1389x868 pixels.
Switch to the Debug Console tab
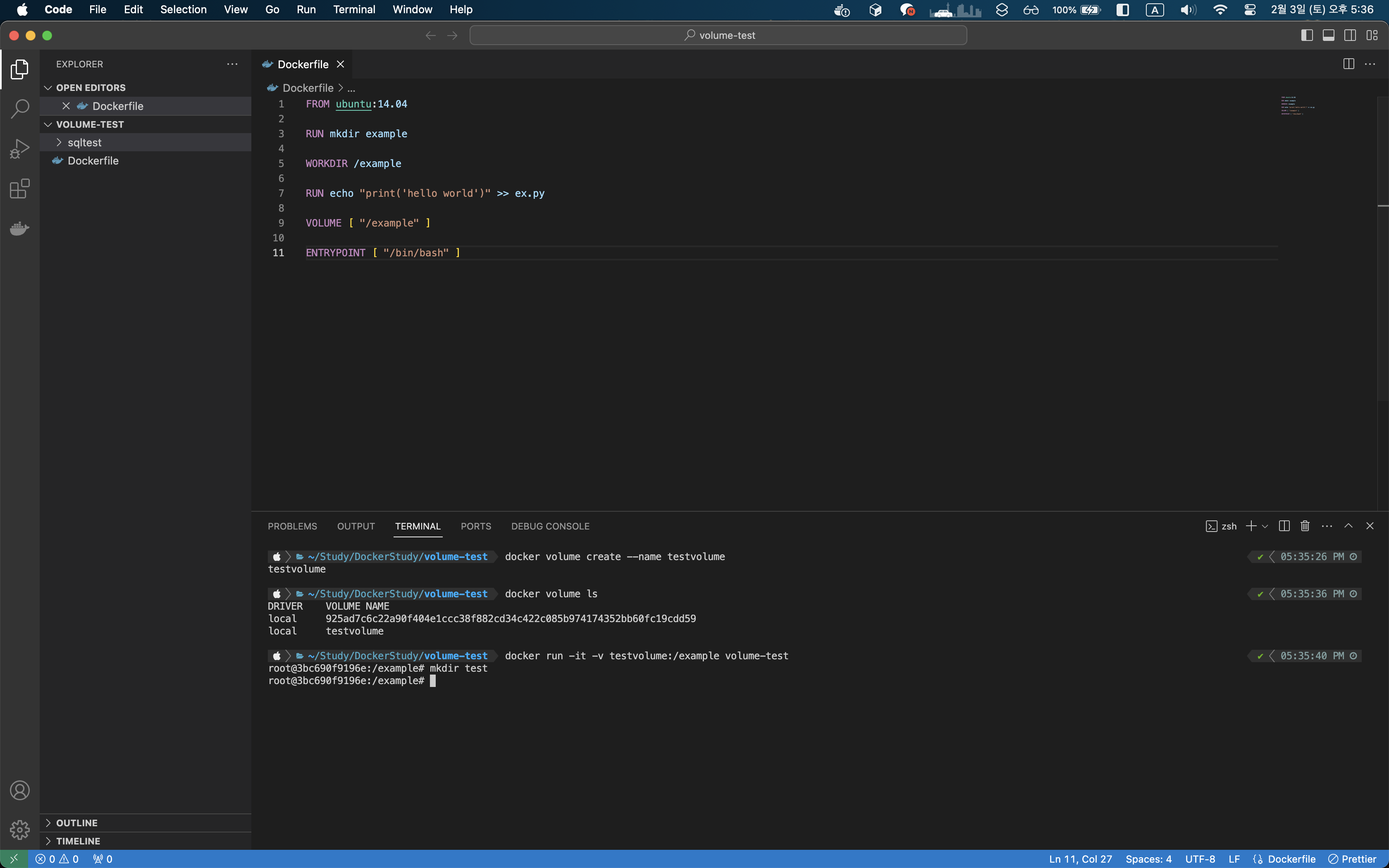tap(551, 527)
